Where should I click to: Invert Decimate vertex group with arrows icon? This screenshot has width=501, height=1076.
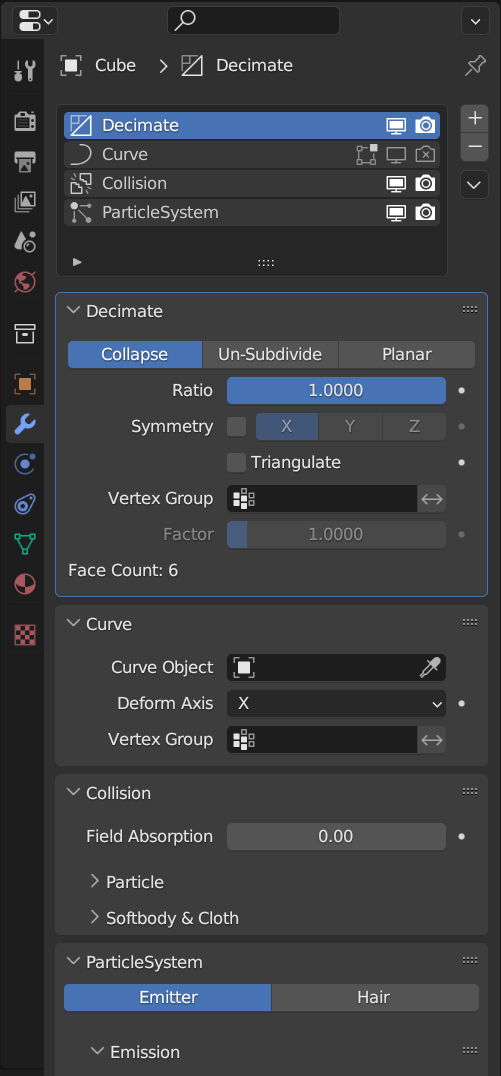pyautogui.click(x=432, y=498)
